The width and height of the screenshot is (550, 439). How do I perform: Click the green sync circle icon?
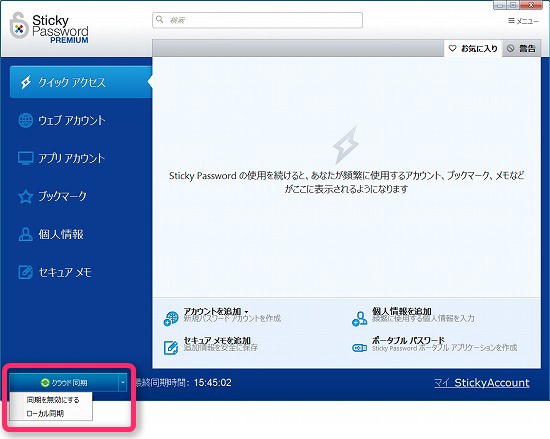45,383
